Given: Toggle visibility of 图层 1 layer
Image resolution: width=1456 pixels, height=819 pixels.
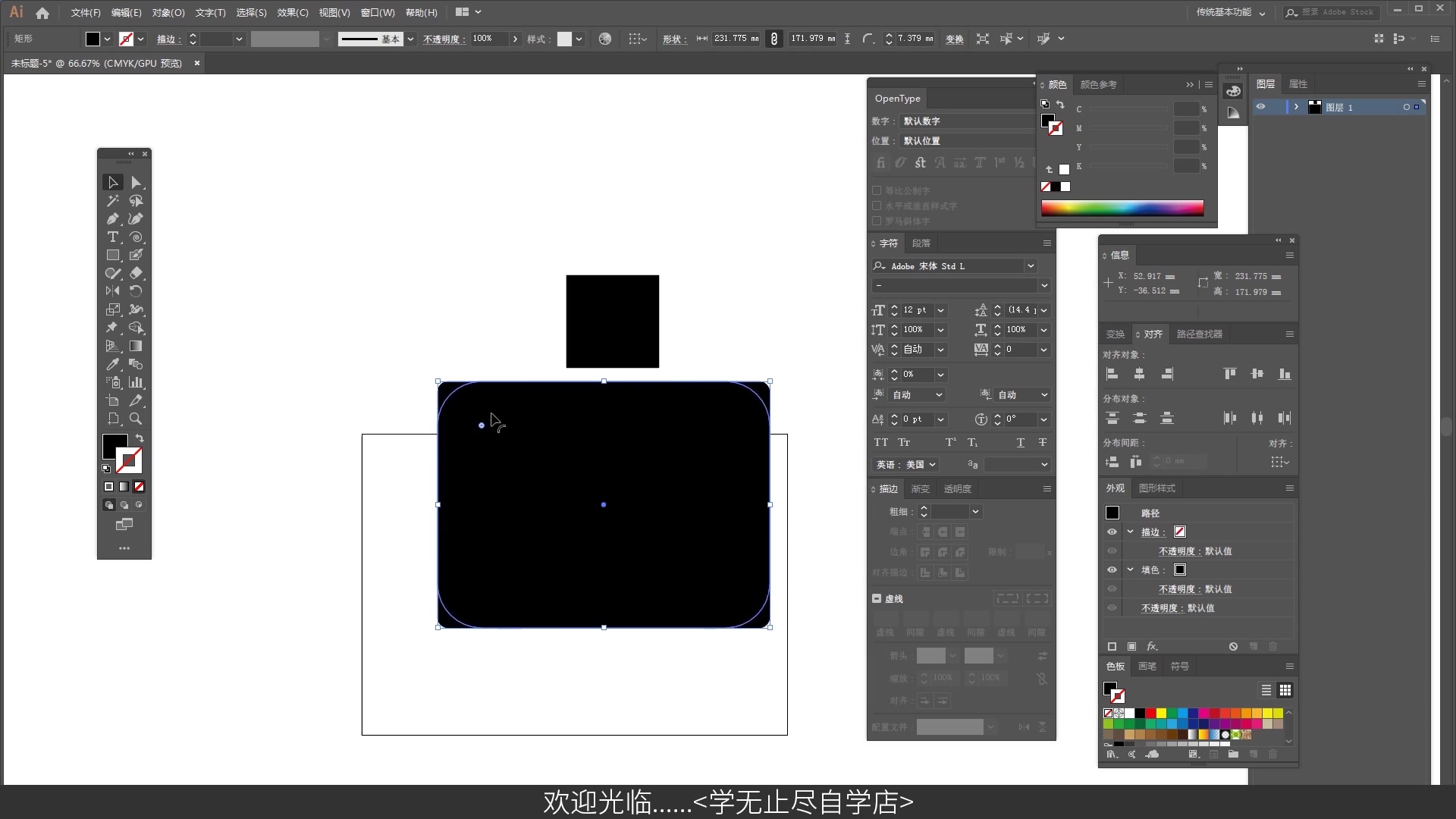Looking at the screenshot, I should pyautogui.click(x=1260, y=107).
